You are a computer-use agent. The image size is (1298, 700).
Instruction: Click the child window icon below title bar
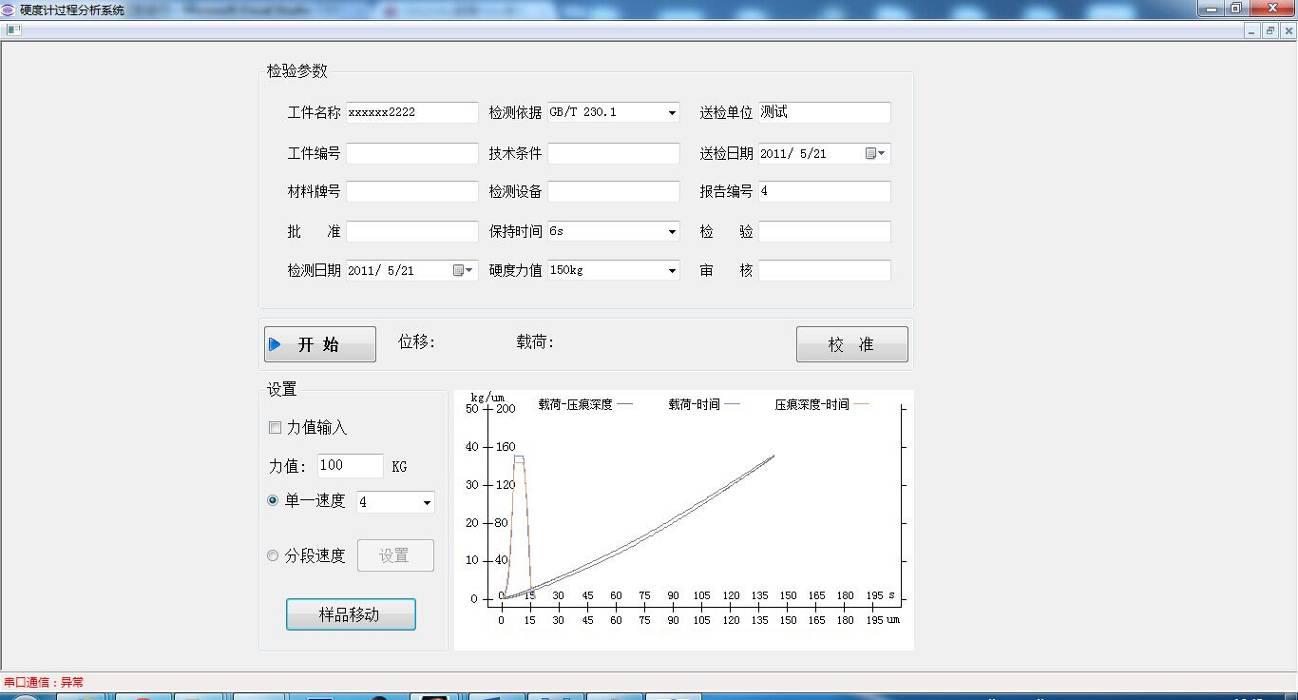pos(13,30)
